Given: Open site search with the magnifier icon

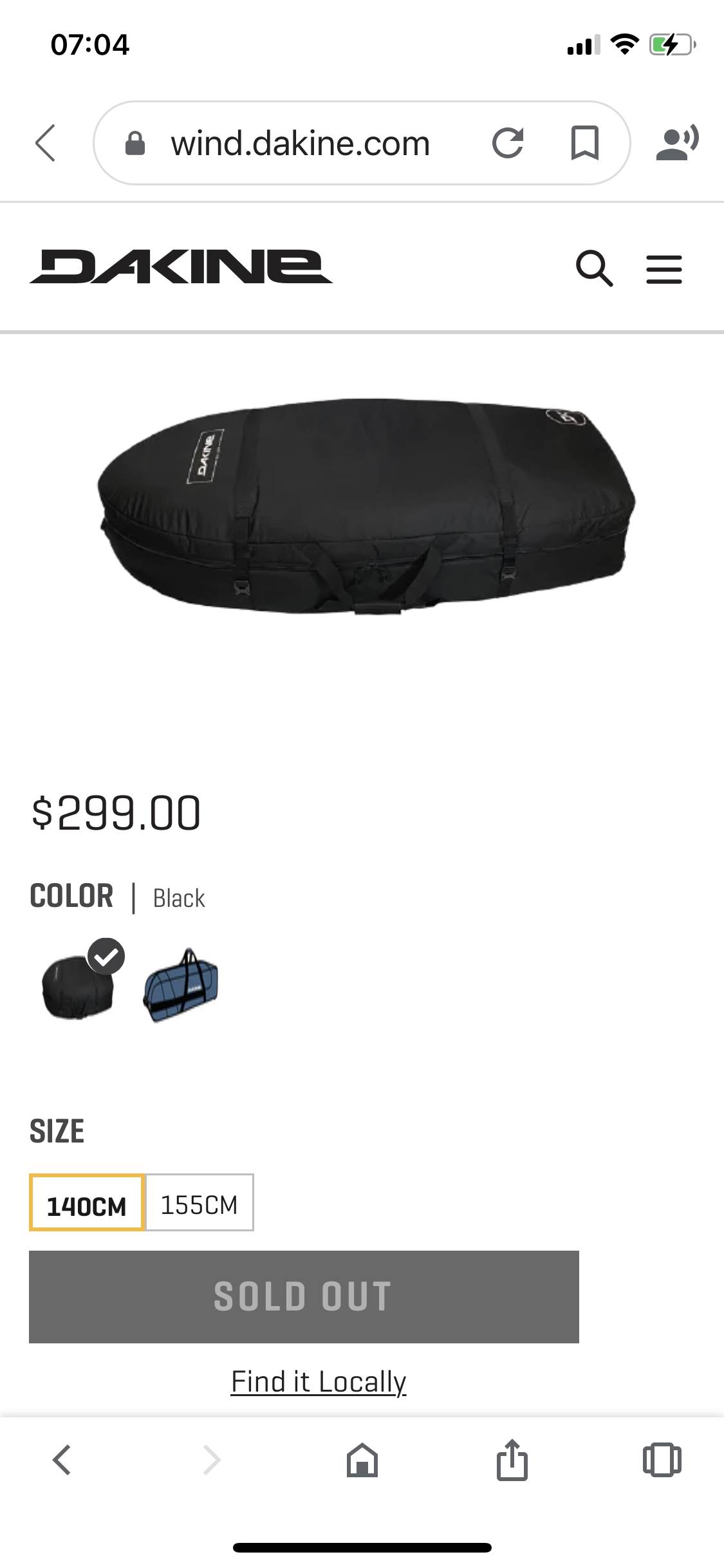Looking at the screenshot, I should (x=593, y=268).
